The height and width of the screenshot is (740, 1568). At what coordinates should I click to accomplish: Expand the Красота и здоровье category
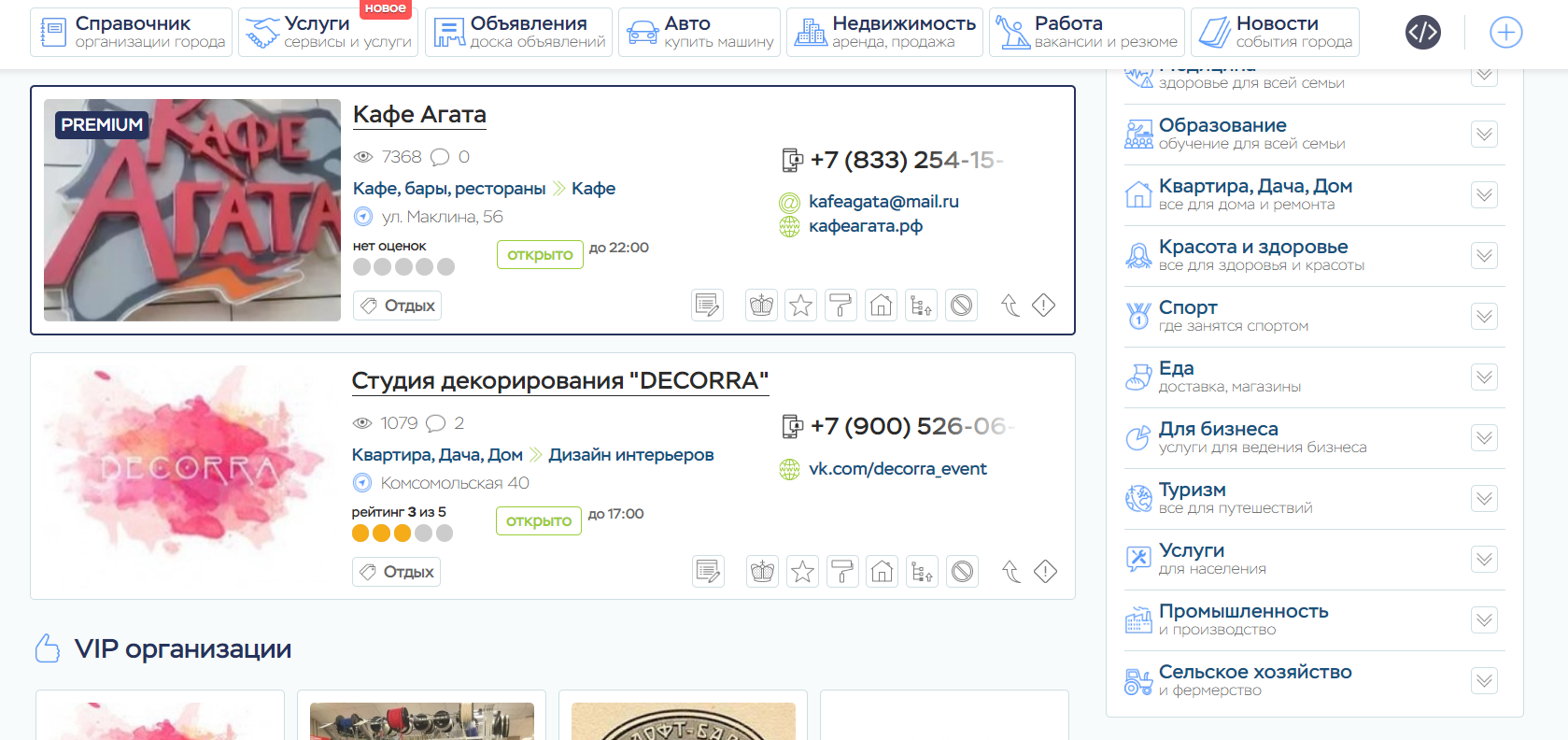[1484, 256]
